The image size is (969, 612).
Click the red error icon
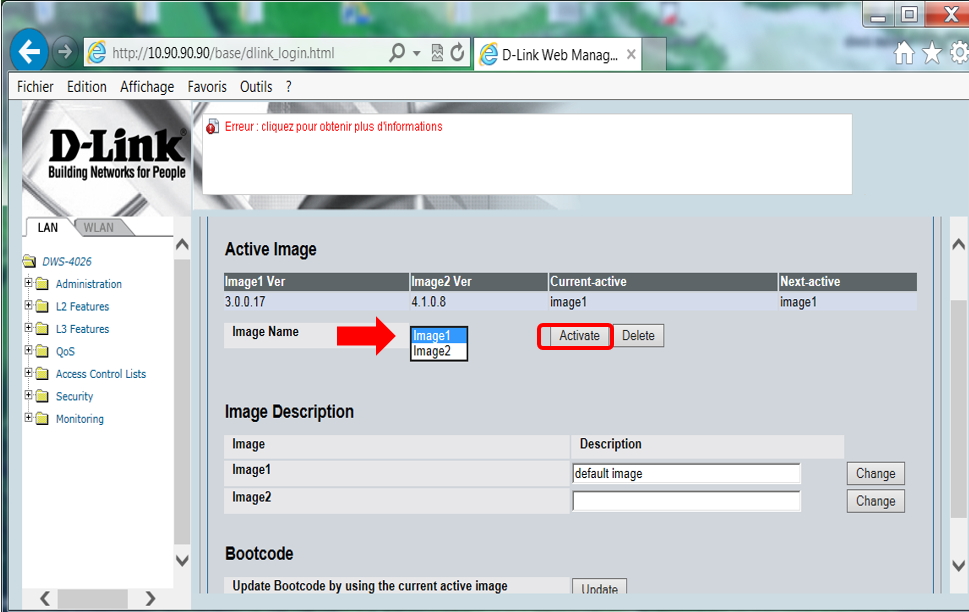(x=212, y=127)
